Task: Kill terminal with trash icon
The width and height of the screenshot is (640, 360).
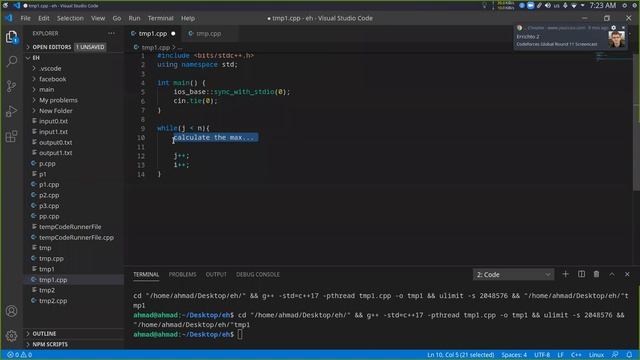Action: tap(596, 274)
